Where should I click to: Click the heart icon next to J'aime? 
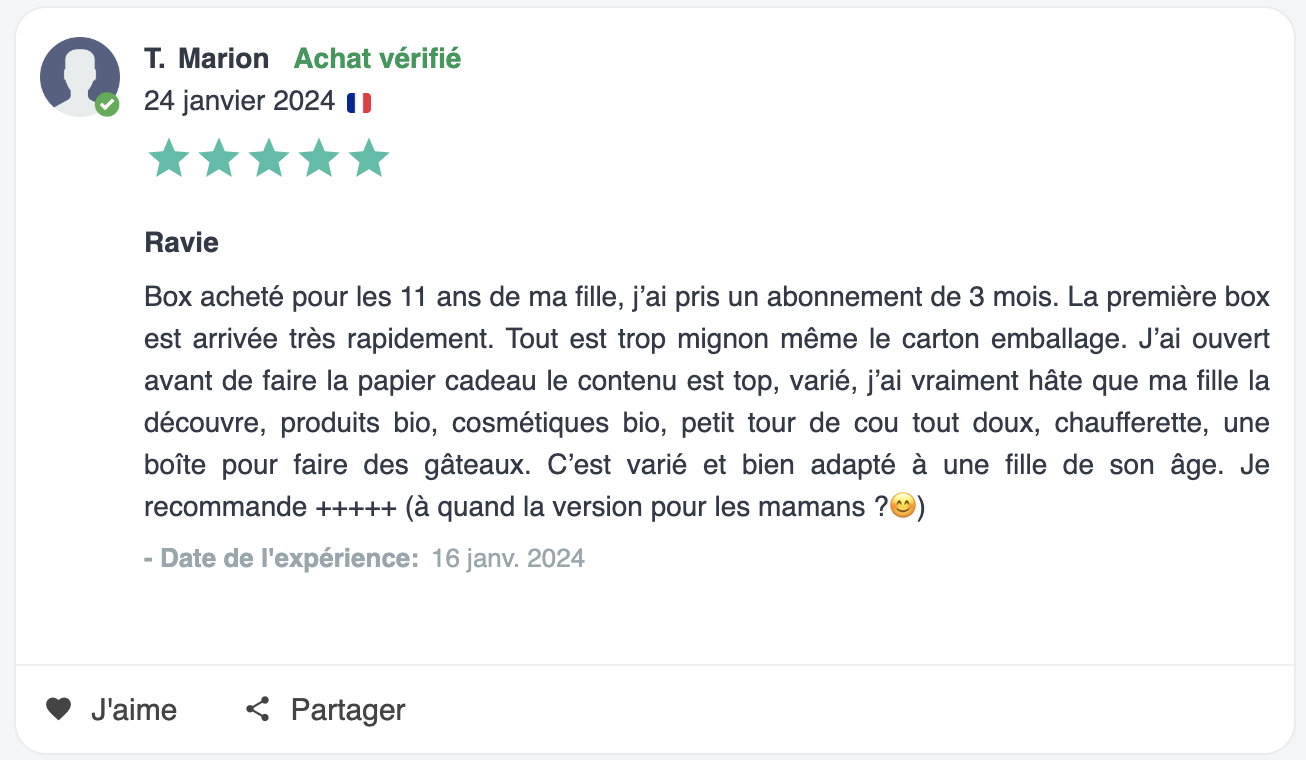[59, 710]
